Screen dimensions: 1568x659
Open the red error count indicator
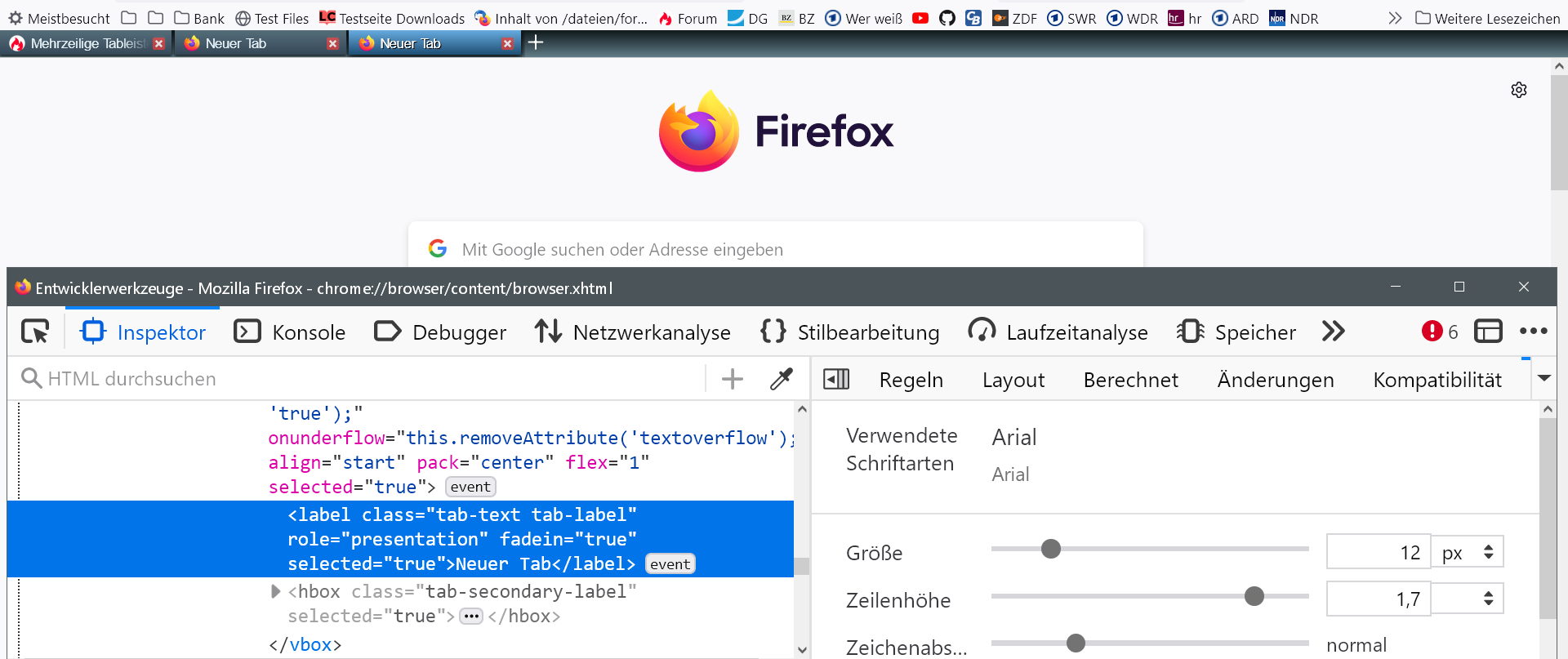click(x=1439, y=332)
